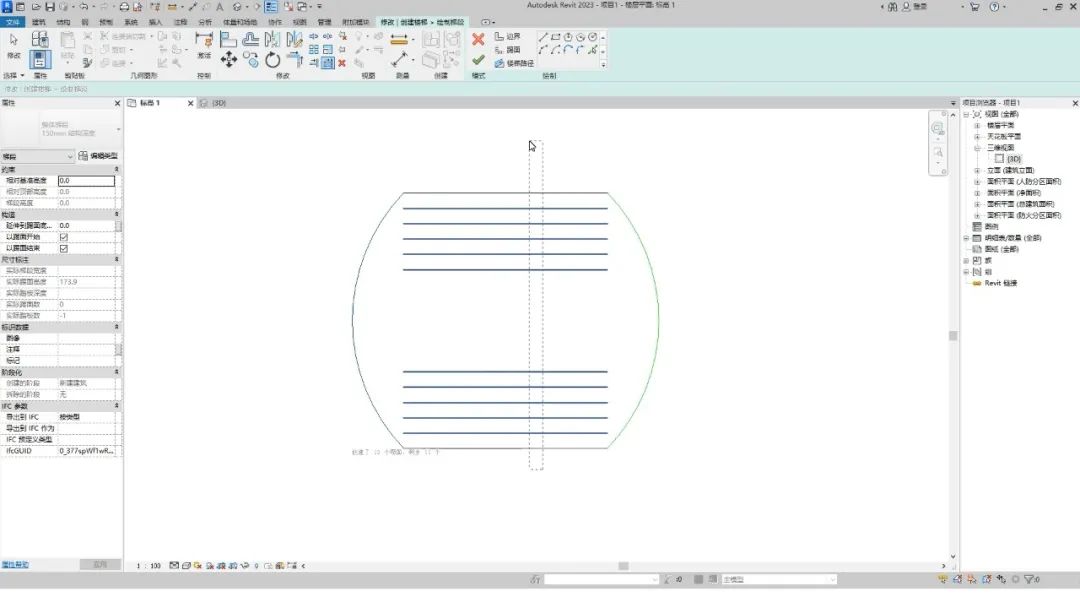Image resolution: width=1080 pixels, height=608 pixels.
Task: Toggle the 以踢面开始 checkbox
Action: (x=63, y=237)
